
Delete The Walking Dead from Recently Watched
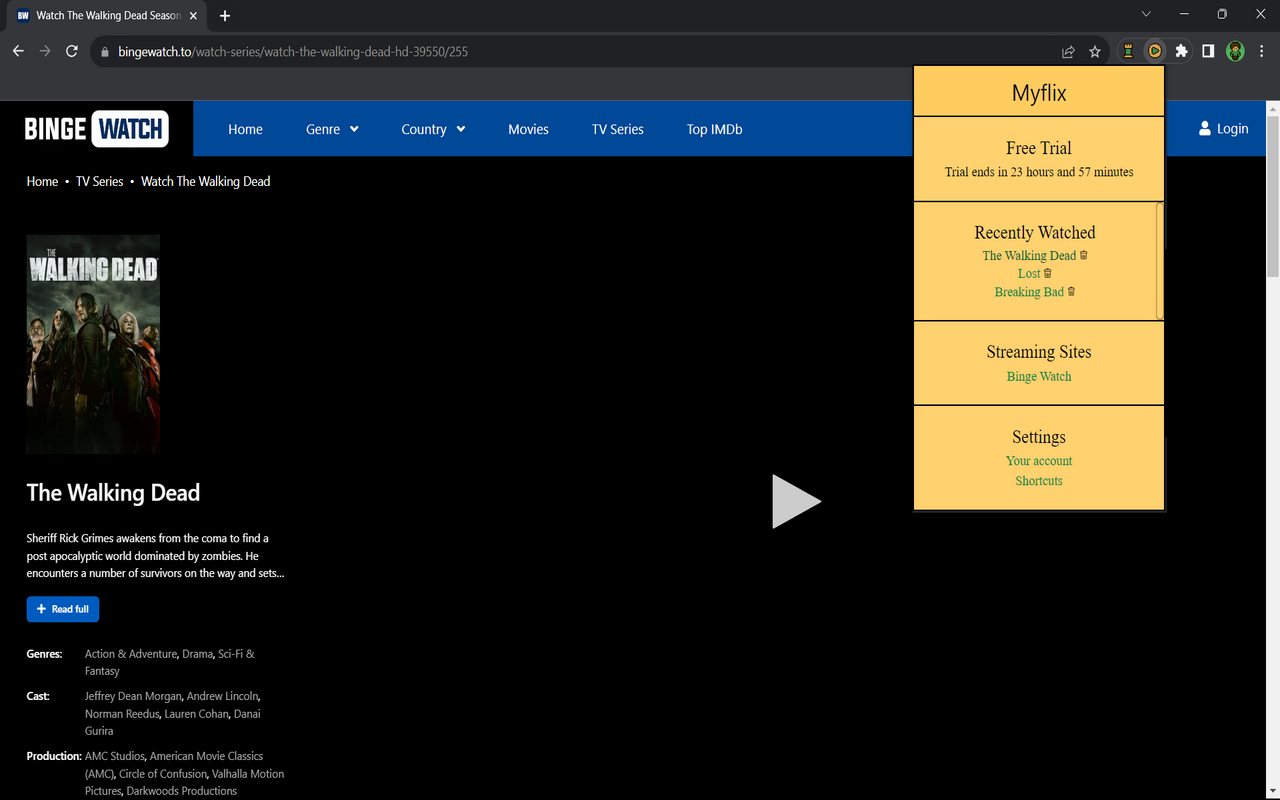1084,255
